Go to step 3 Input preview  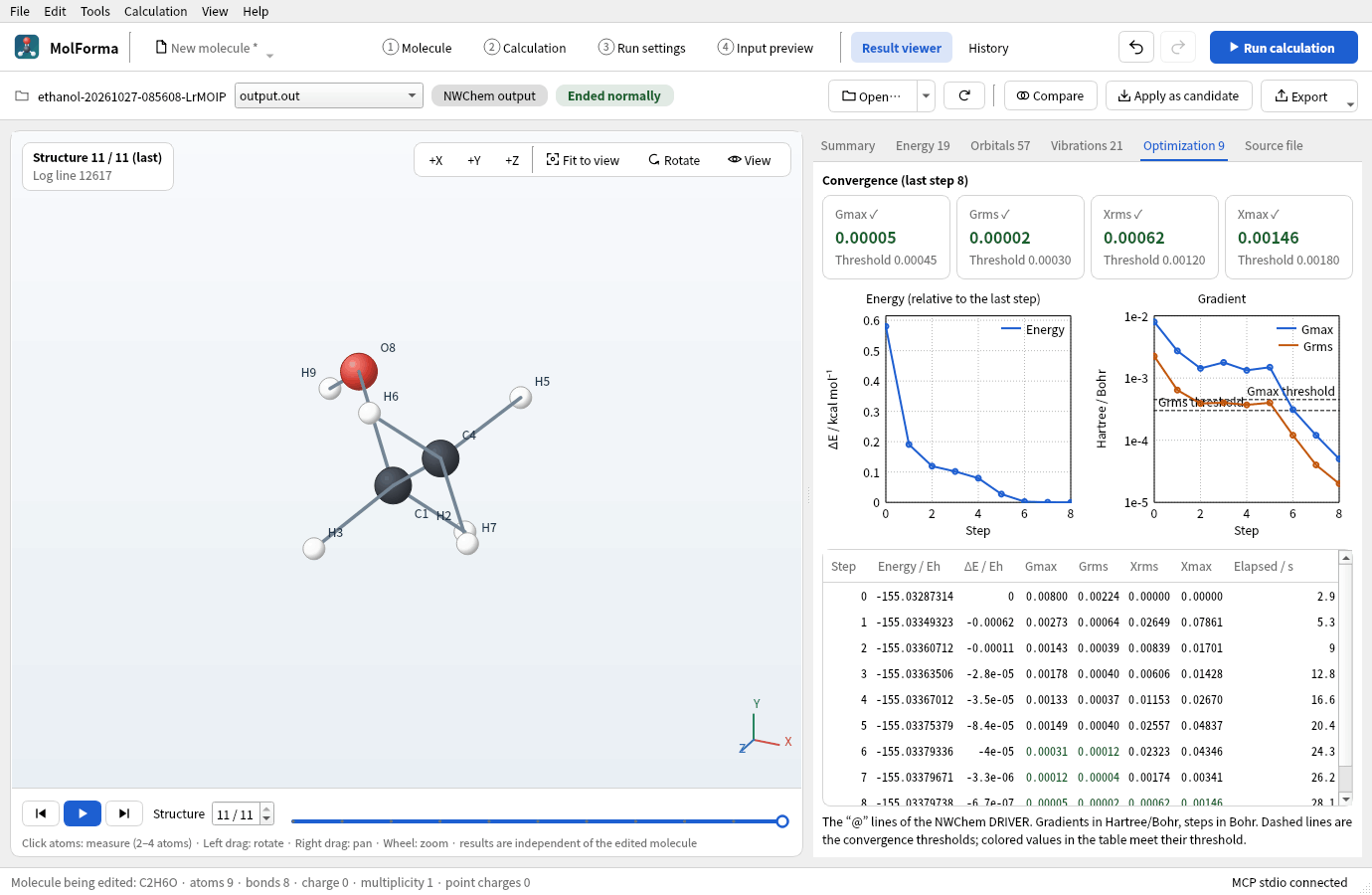click(x=766, y=48)
